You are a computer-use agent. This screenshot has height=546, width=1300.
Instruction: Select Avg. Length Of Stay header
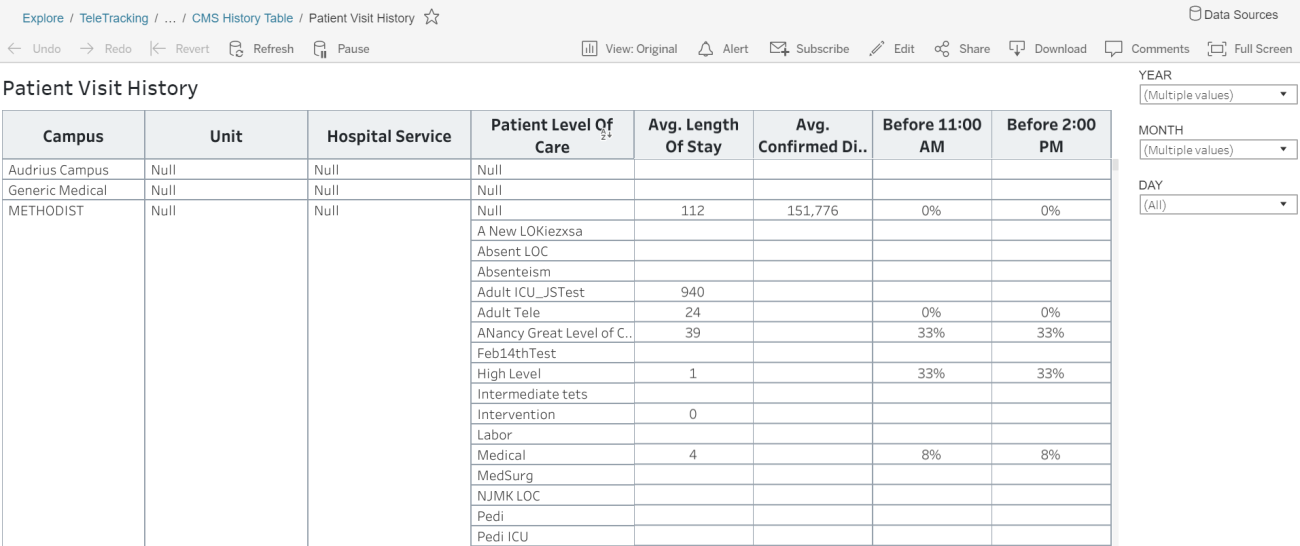click(x=694, y=136)
